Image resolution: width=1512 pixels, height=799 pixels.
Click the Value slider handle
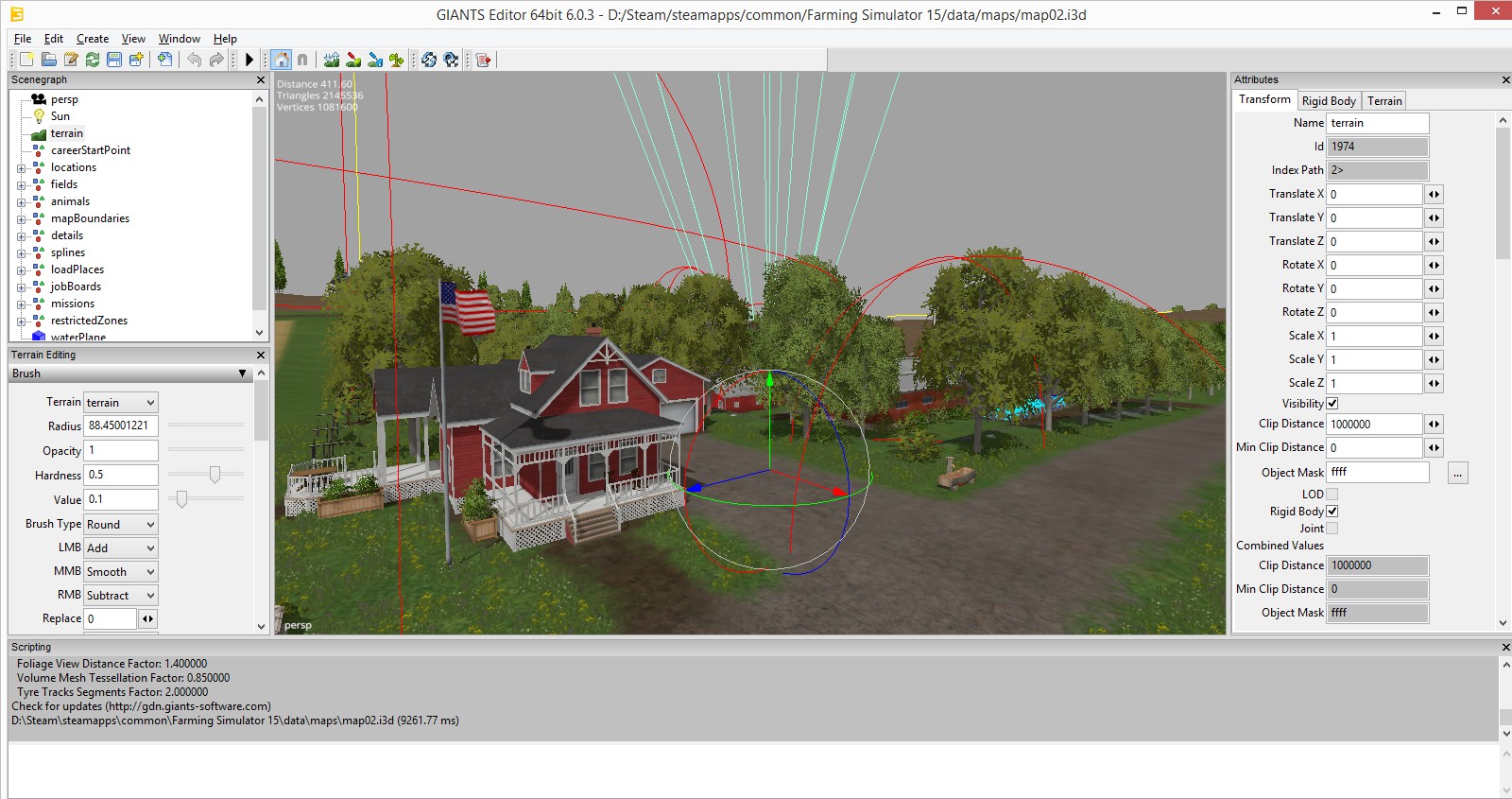181,498
